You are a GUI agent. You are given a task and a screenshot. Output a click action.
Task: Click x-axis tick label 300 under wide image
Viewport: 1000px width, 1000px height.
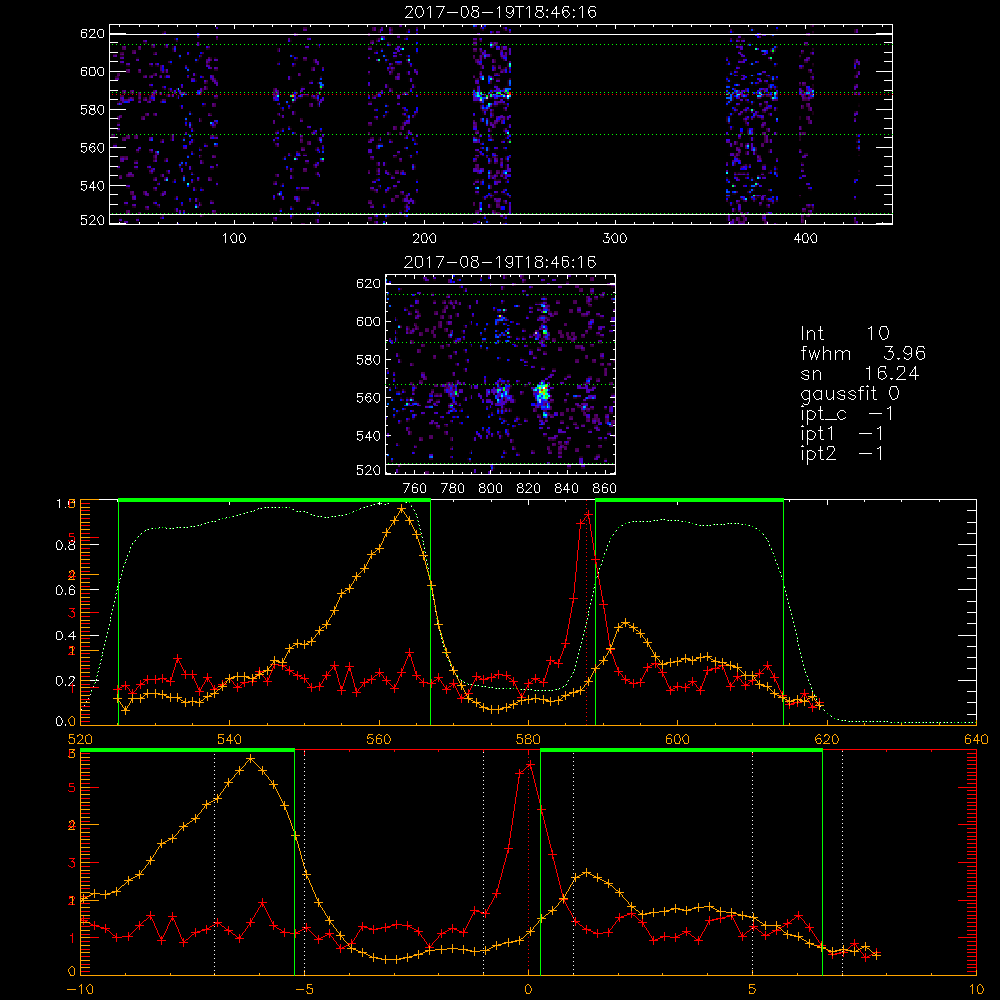coord(615,239)
